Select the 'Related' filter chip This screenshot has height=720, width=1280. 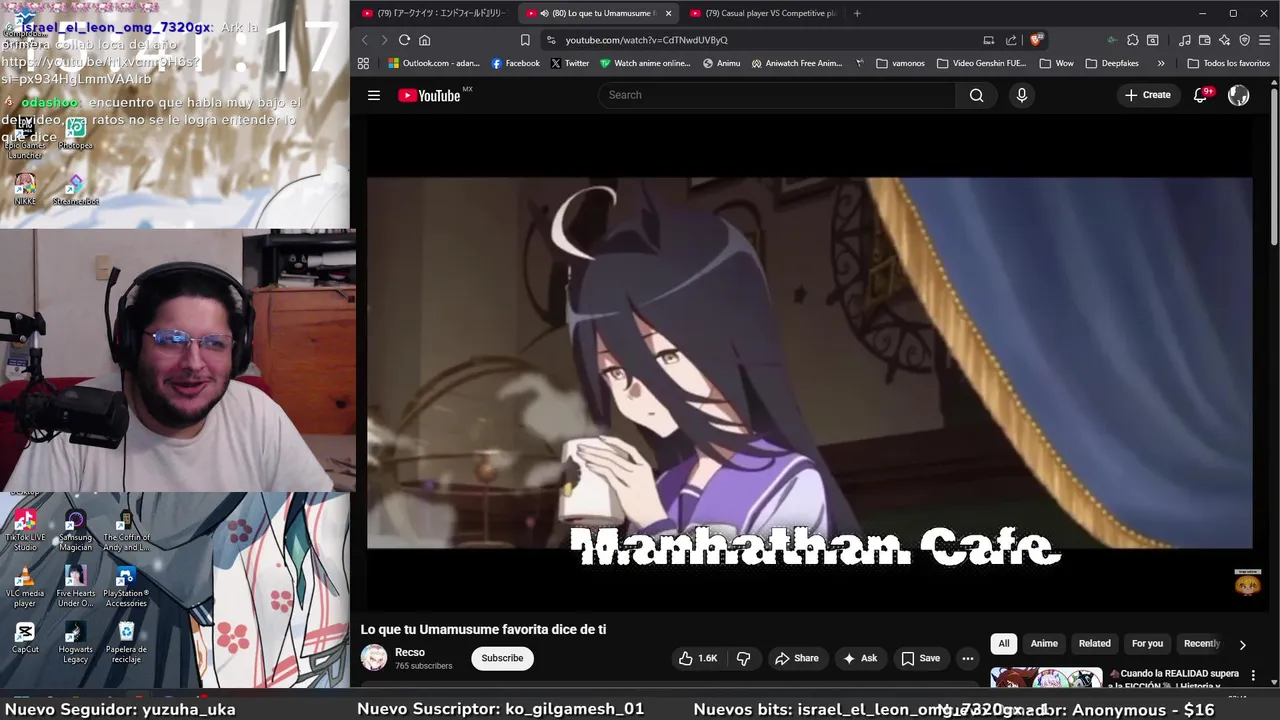pos(1094,644)
